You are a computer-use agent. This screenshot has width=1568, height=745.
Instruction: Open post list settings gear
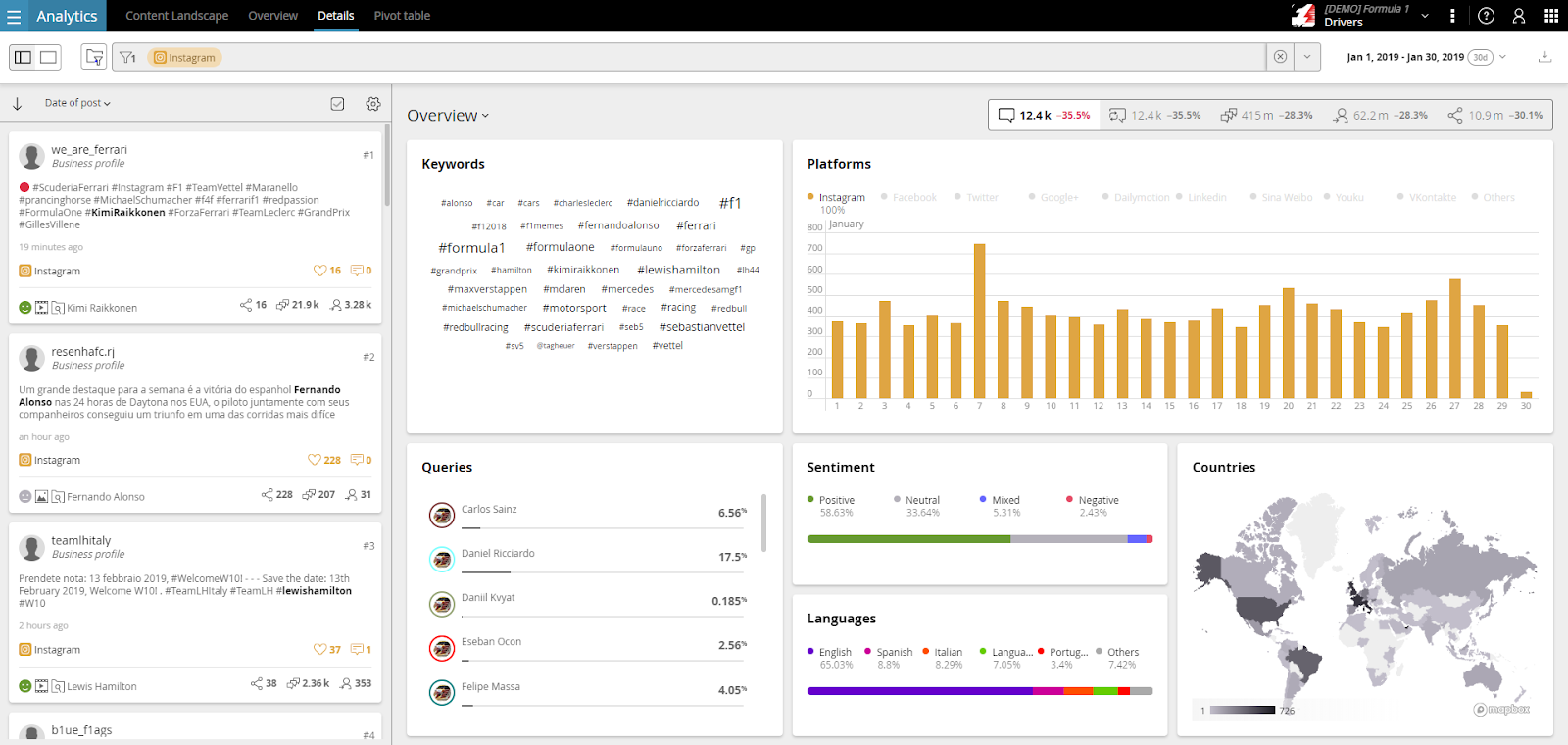pyautogui.click(x=373, y=103)
